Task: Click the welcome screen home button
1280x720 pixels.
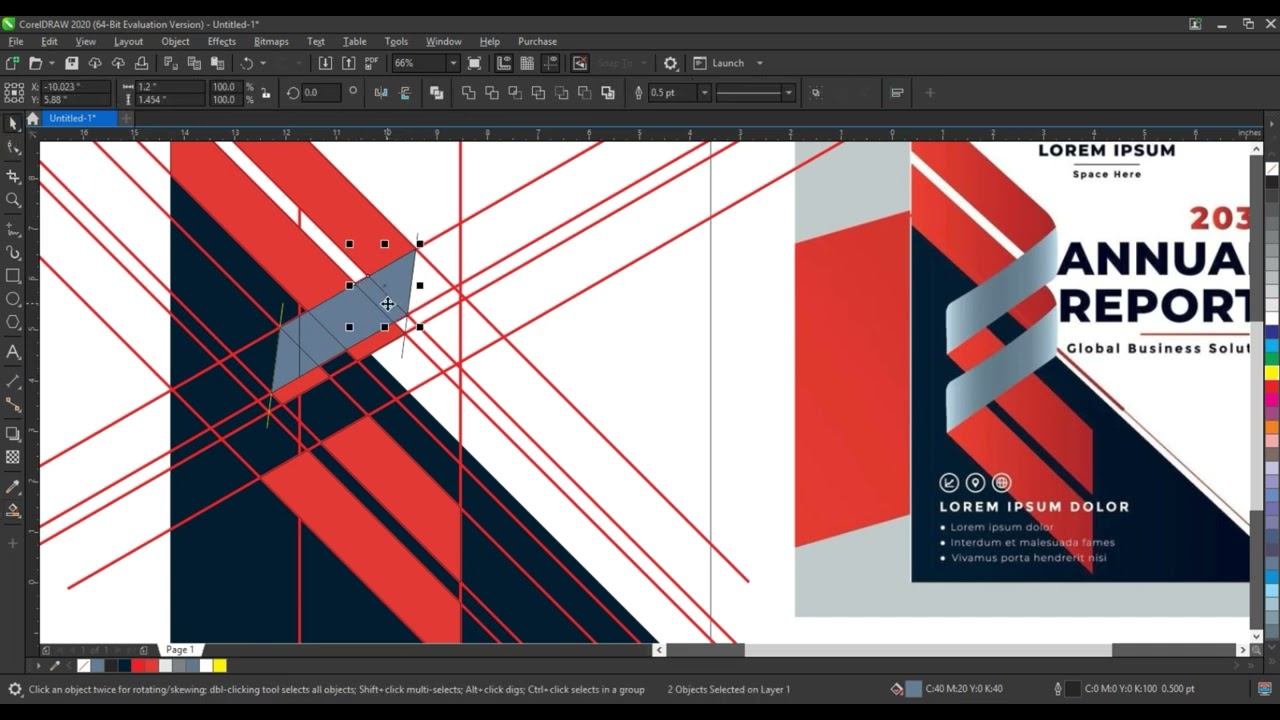Action: tap(32, 118)
